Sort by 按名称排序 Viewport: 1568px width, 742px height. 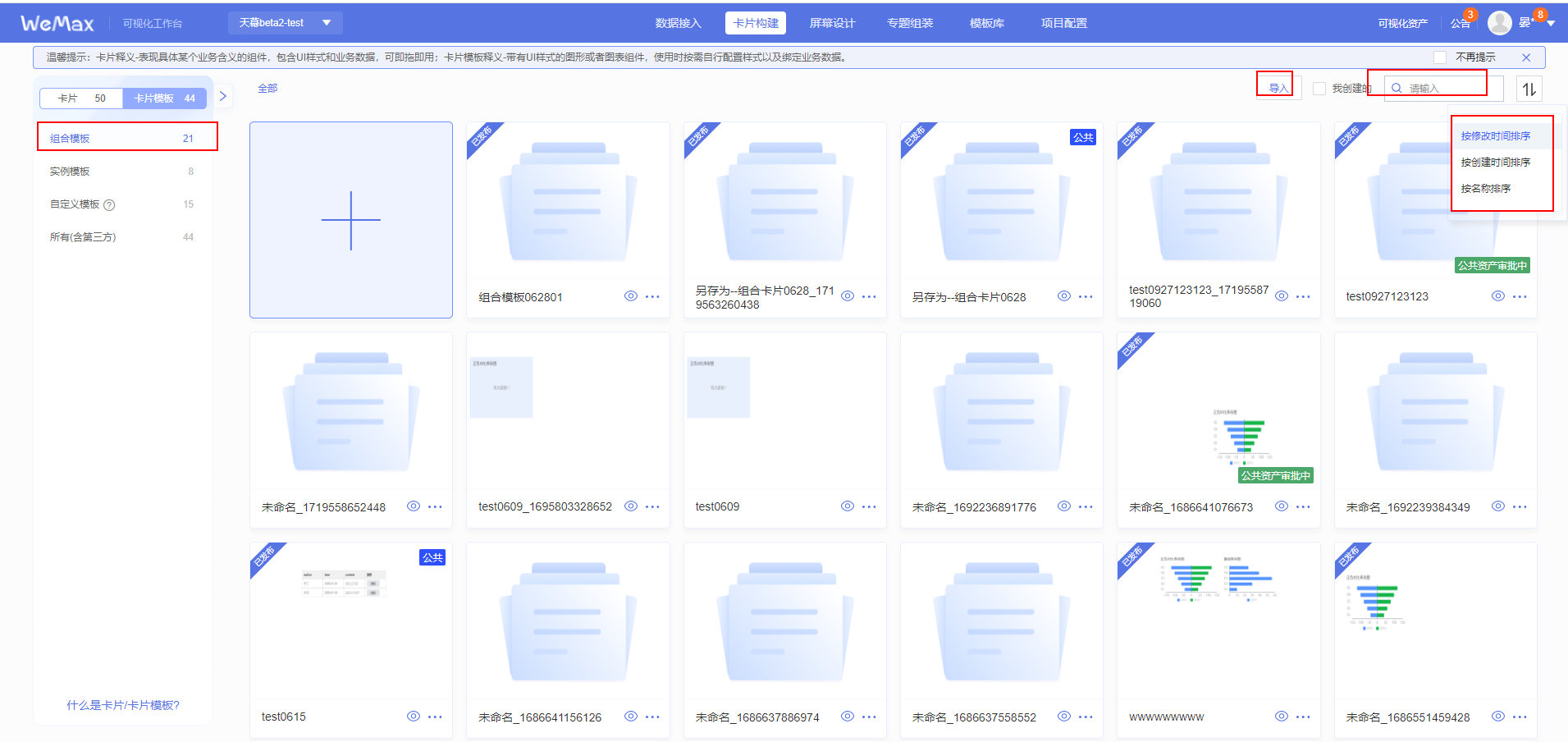point(1485,189)
